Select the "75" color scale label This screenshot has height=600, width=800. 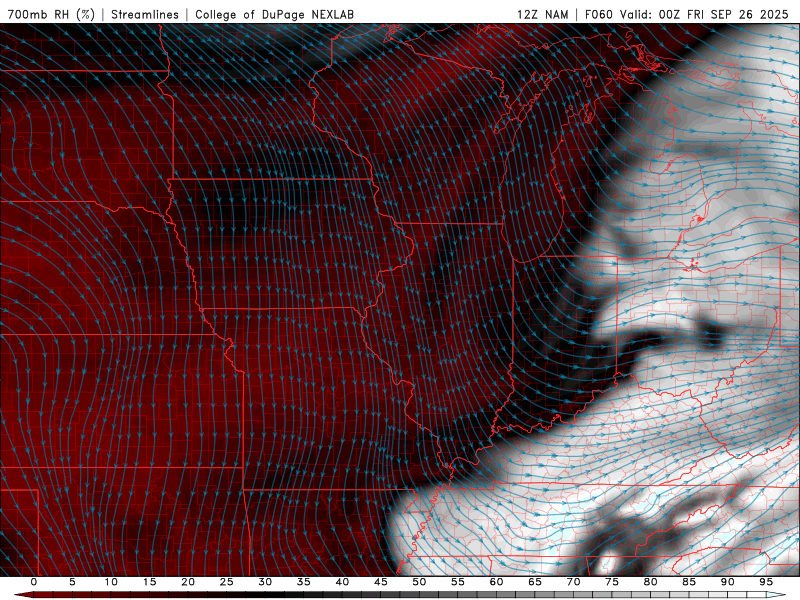coord(612,582)
